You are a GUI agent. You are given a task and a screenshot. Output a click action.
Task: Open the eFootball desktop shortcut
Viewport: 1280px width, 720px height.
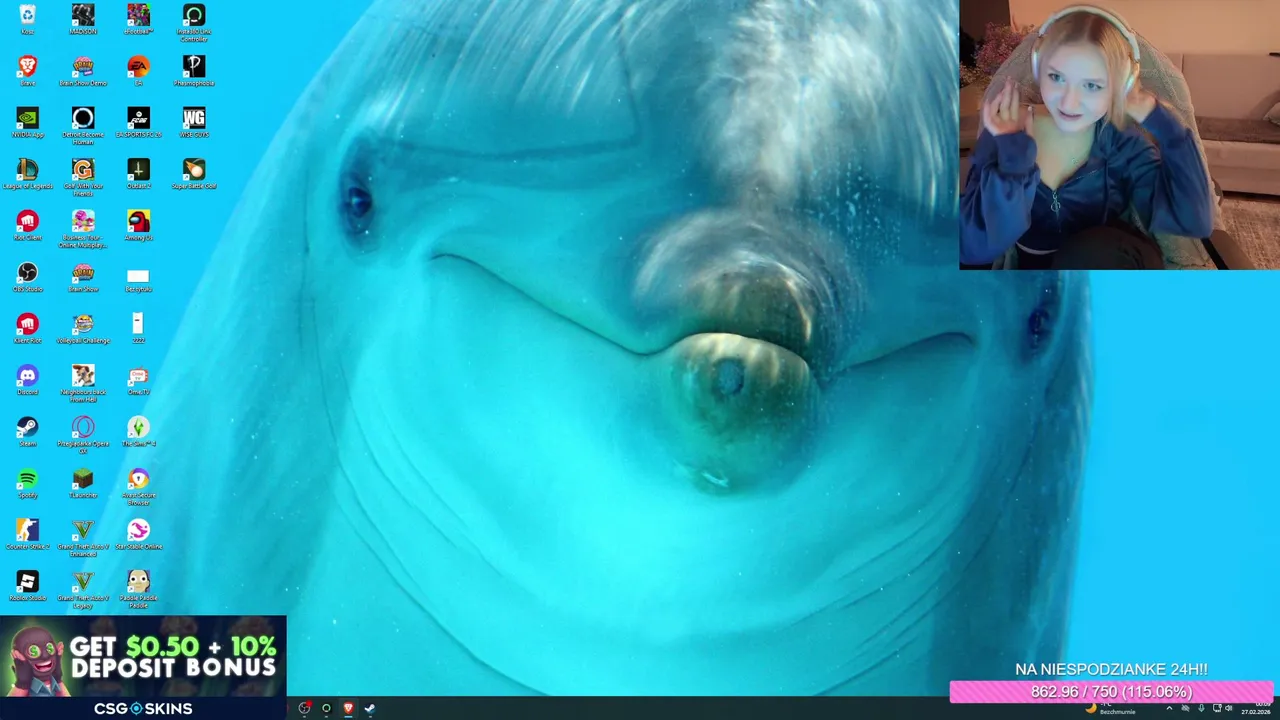click(138, 18)
